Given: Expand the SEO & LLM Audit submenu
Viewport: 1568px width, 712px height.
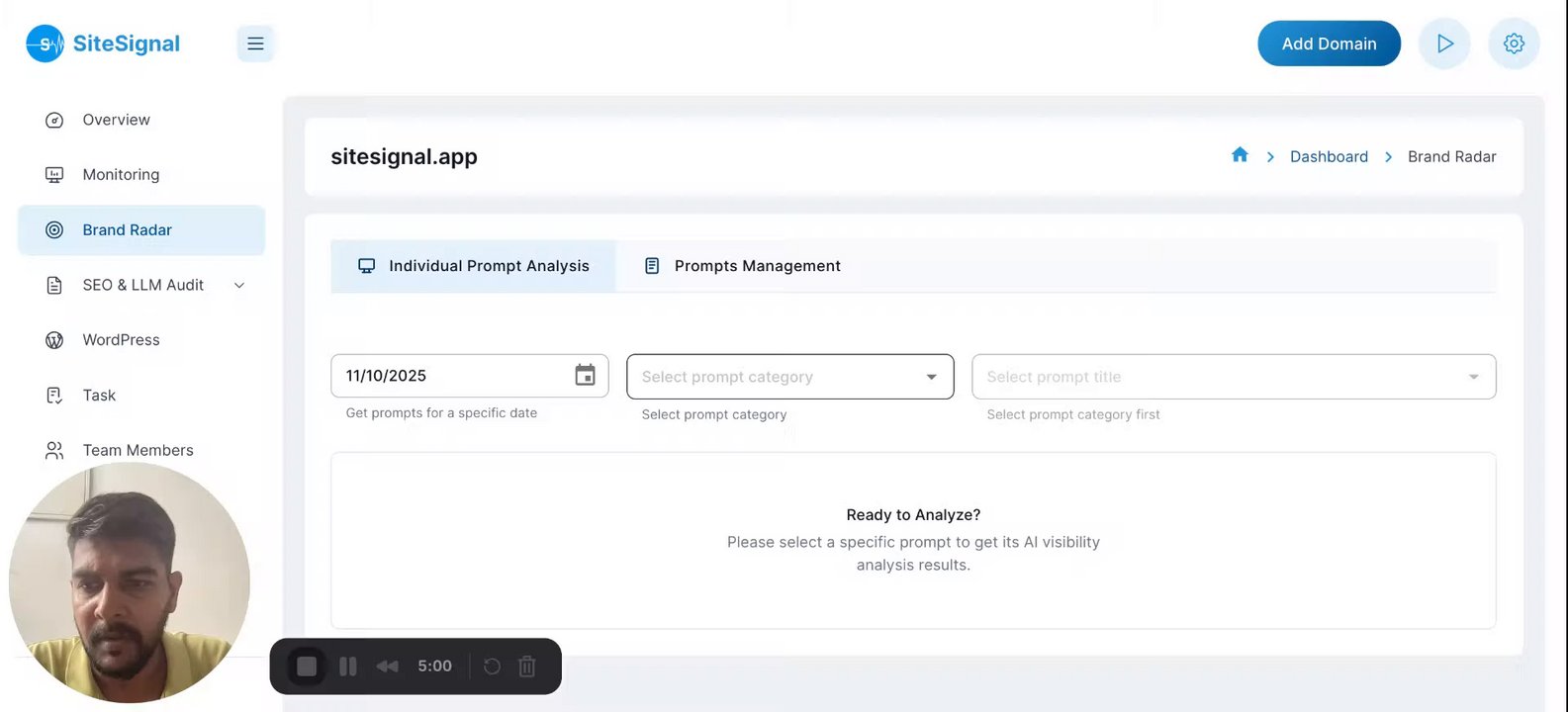Looking at the screenshot, I should (x=238, y=286).
